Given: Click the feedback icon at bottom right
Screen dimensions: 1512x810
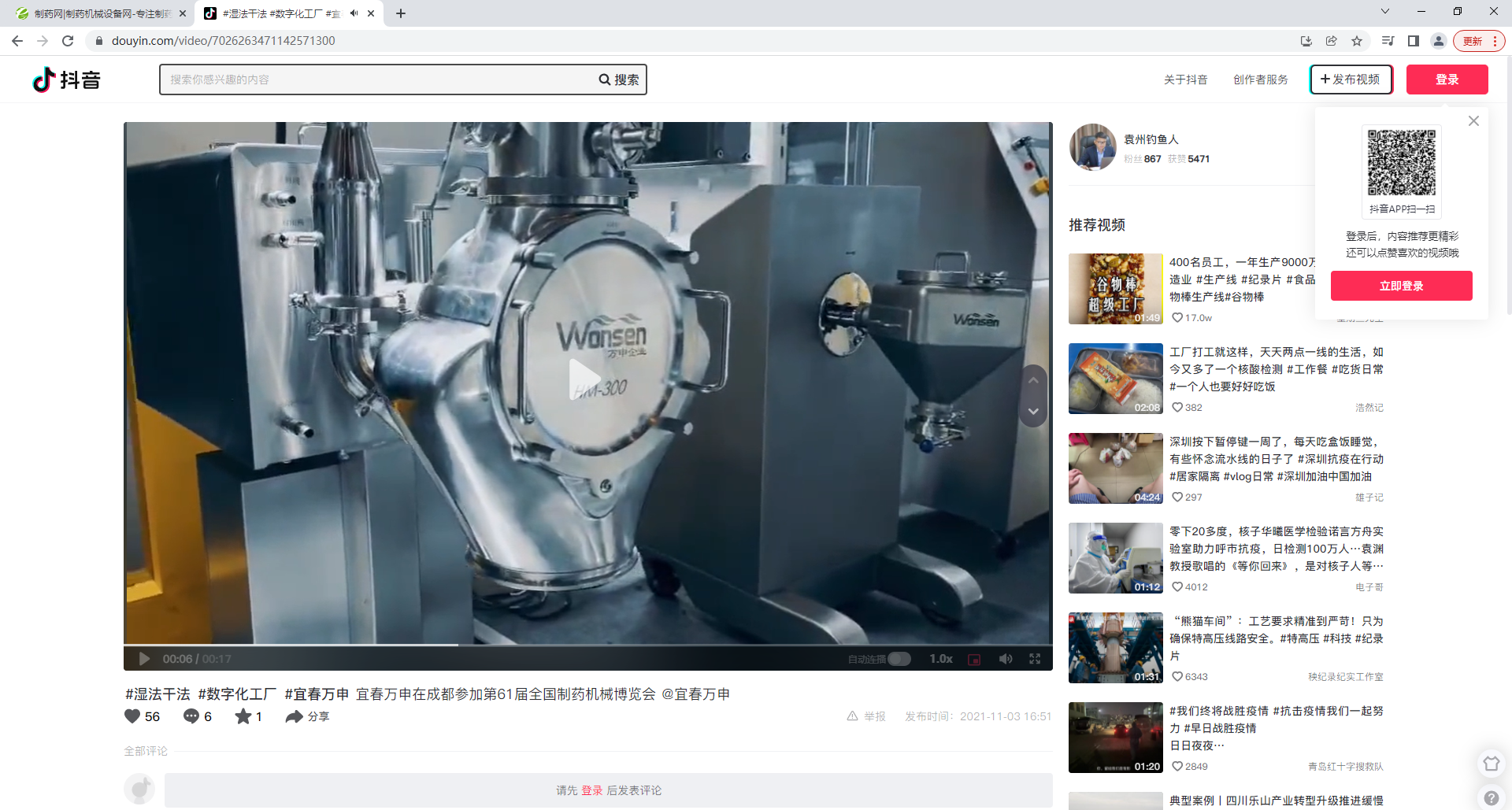Looking at the screenshot, I should click(1491, 764).
